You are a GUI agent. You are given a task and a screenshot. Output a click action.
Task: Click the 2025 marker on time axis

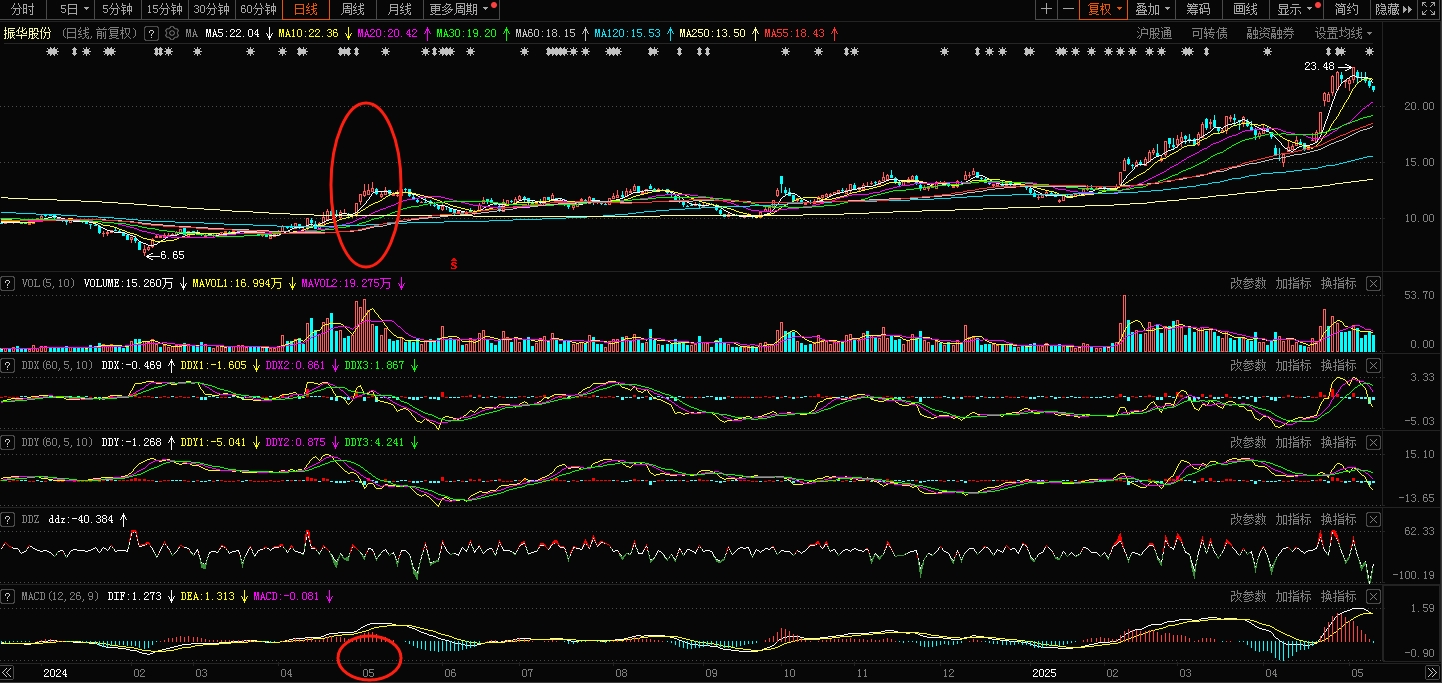1044,674
